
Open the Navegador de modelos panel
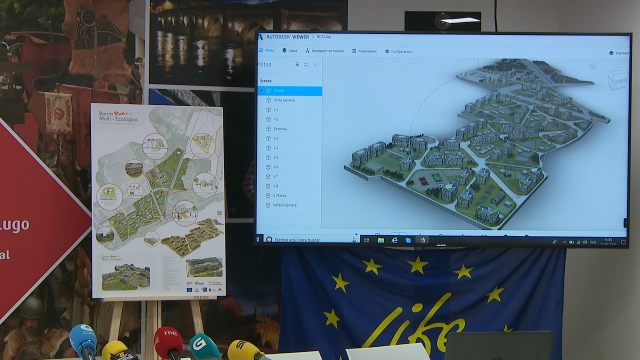[325, 51]
